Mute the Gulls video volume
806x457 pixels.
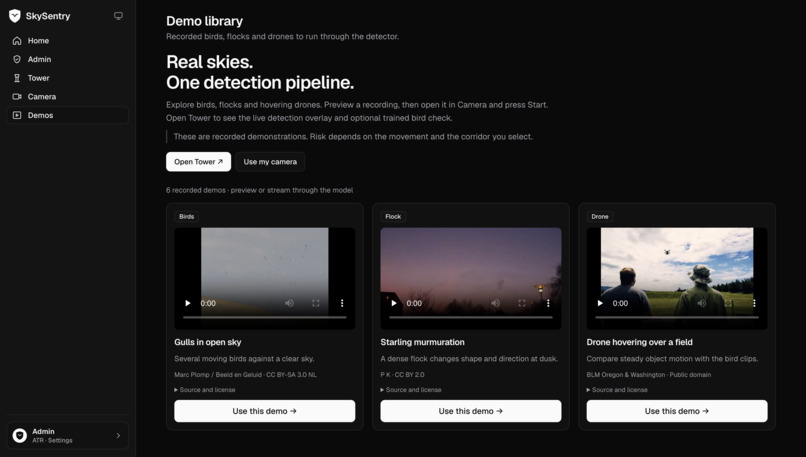[x=289, y=303]
